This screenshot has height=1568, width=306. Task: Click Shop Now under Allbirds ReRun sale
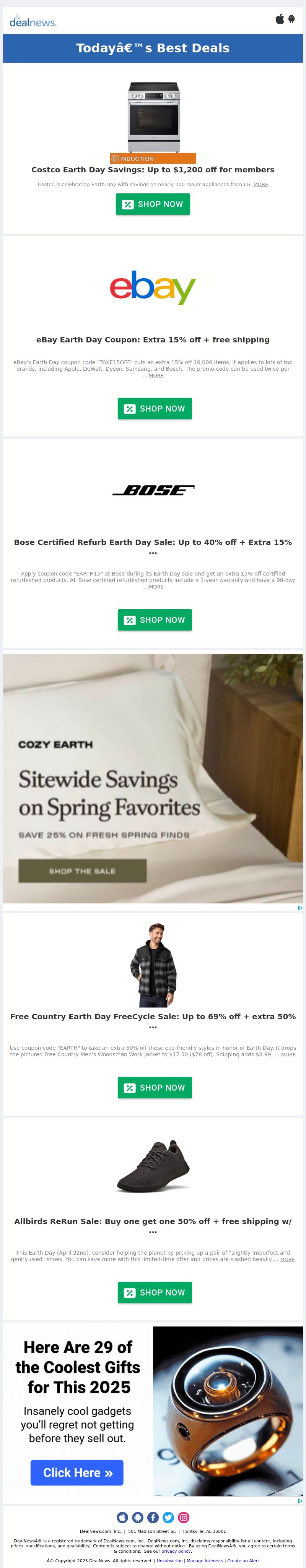pos(155,1292)
